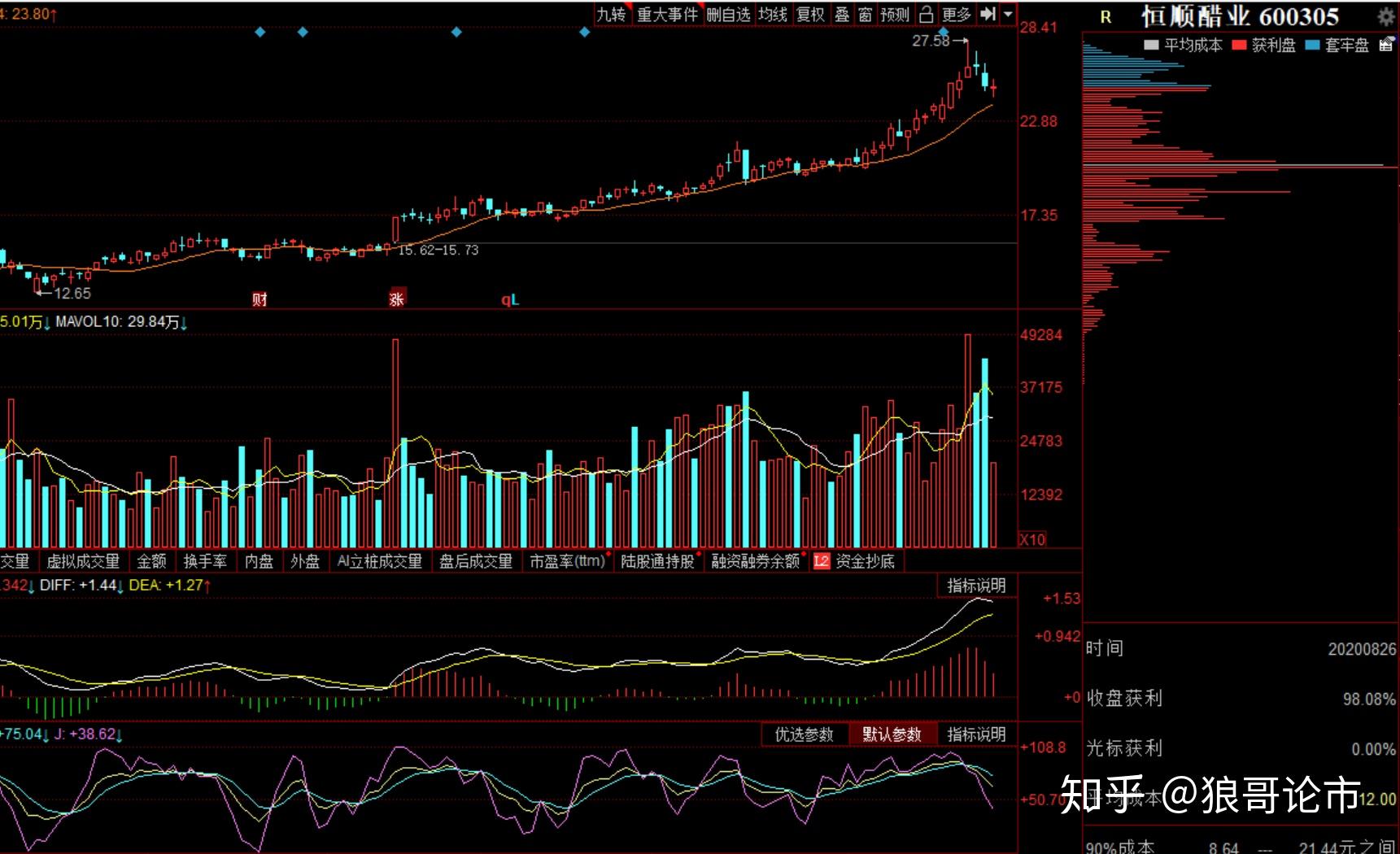The height and width of the screenshot is (854, 1400).
Task: Select 默认参数 in the KDJ panel
Action: coord(892,734)
